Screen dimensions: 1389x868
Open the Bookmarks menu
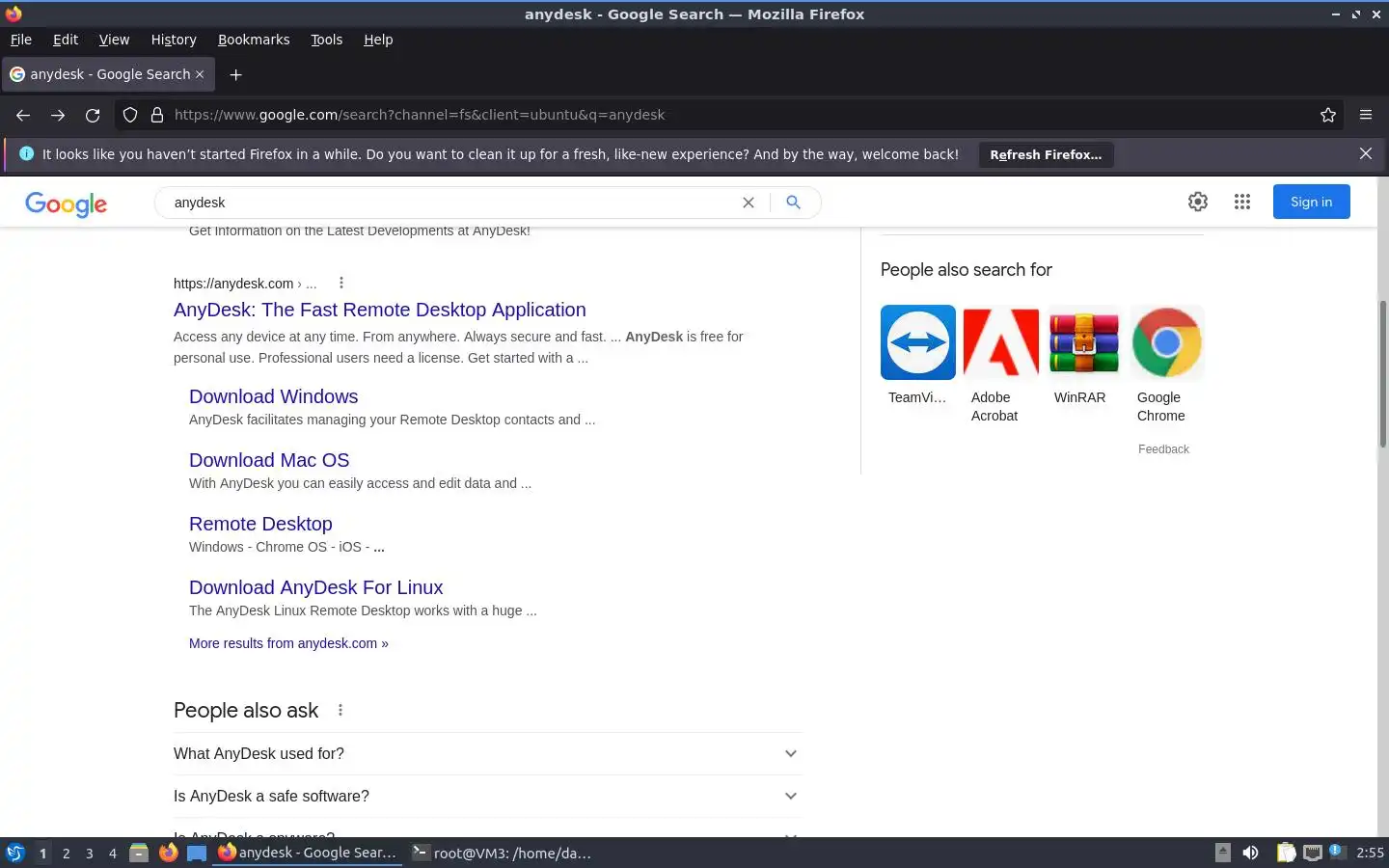(254, 40)
